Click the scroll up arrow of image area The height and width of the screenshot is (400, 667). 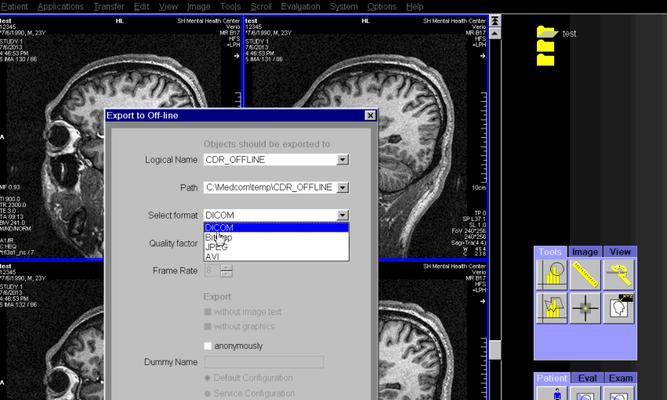(495, 33)
